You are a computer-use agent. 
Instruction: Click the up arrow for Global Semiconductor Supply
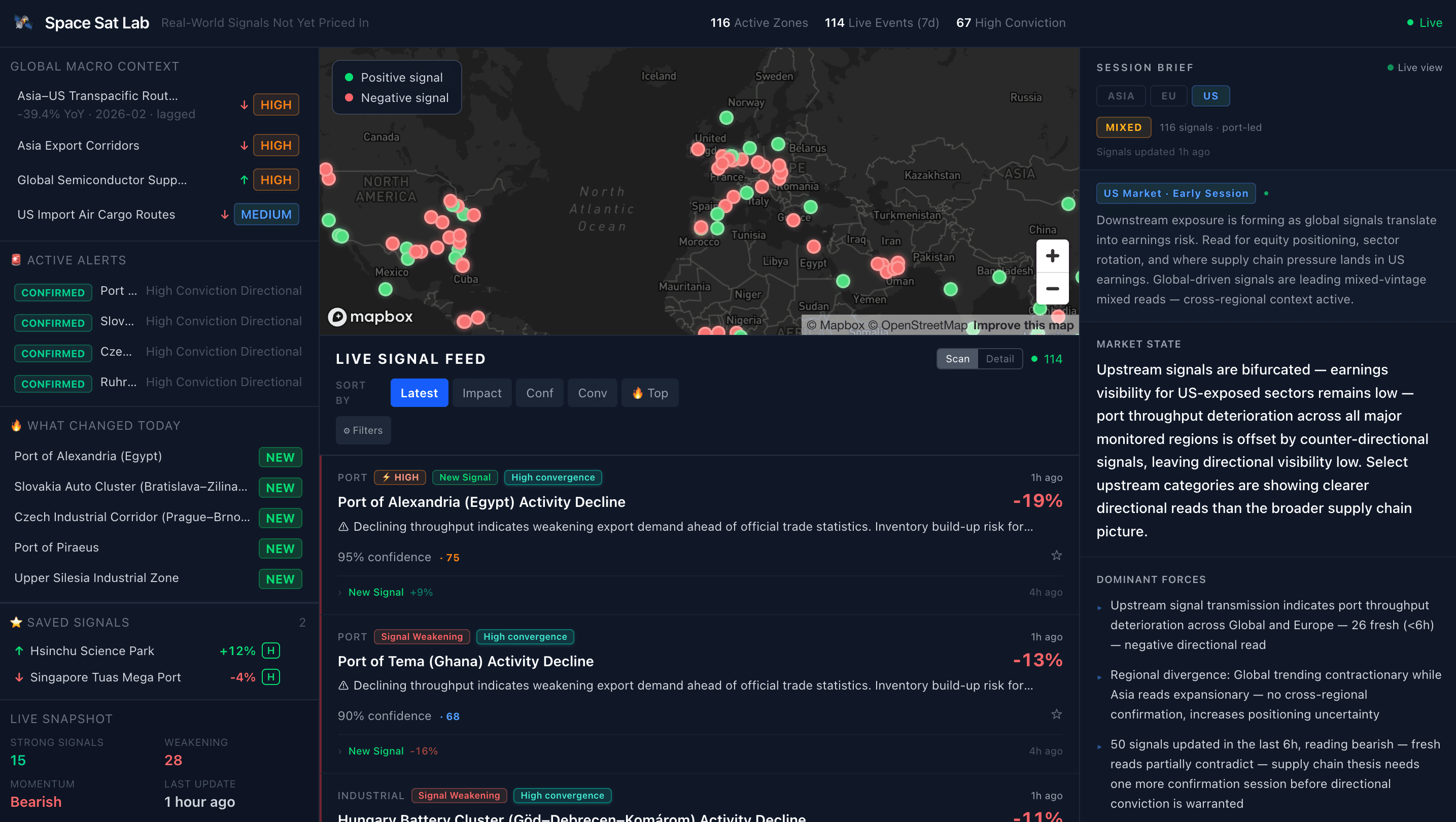244,180
